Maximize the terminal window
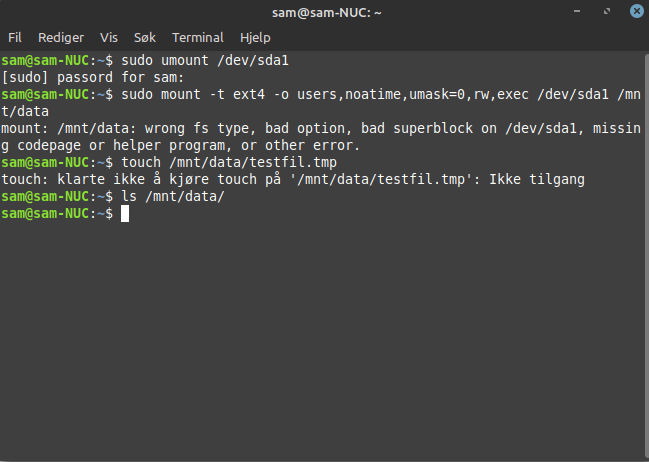Image resolution: width=649 pixels, height=462 pixels. click(x=607, y=11)
